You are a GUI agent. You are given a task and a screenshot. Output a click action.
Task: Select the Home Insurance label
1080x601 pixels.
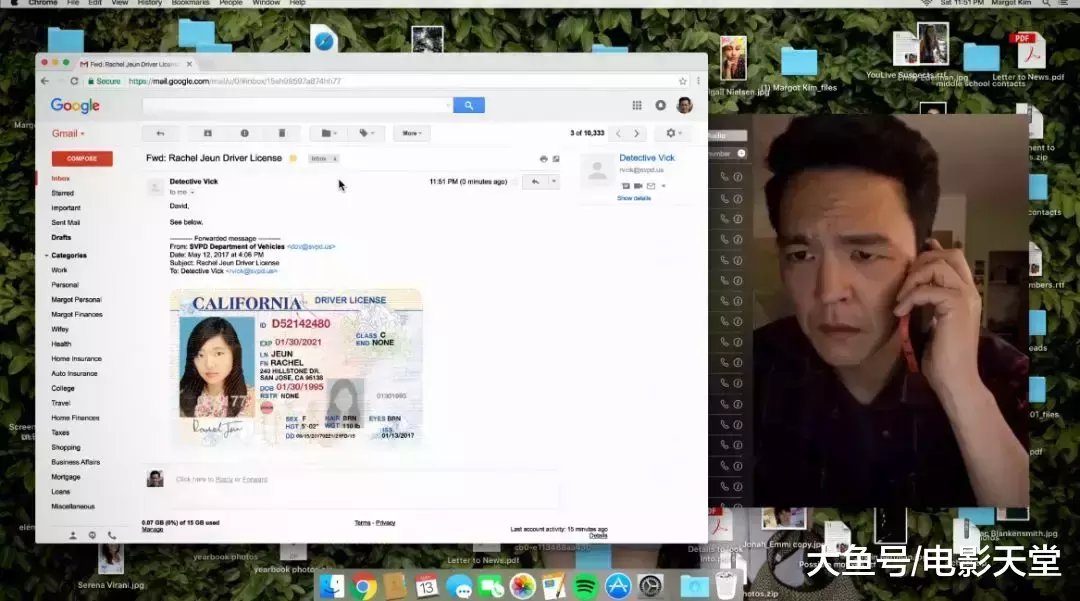click(x=76, y=359)
